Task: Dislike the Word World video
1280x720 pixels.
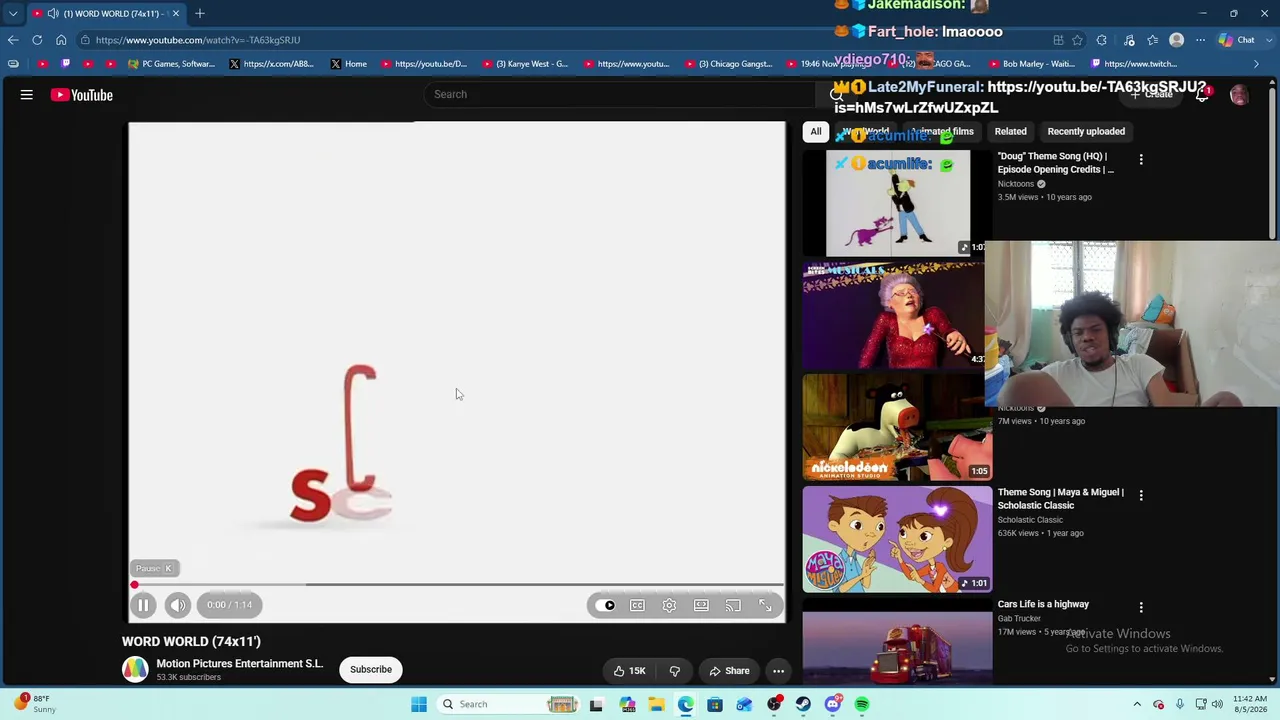Action: click(x=675, y=671)
